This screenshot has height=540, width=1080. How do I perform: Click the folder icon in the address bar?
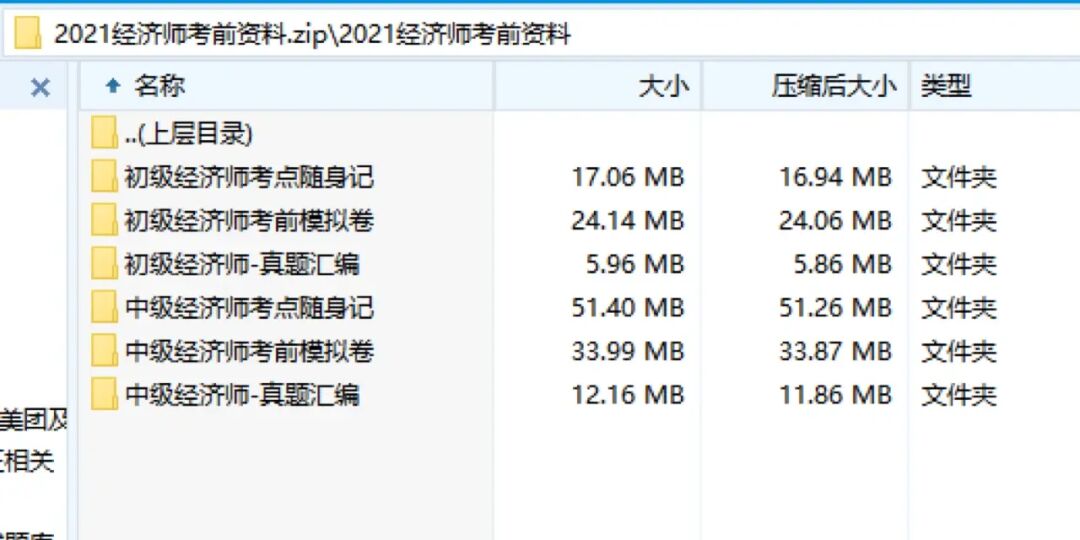pos(28,33)
